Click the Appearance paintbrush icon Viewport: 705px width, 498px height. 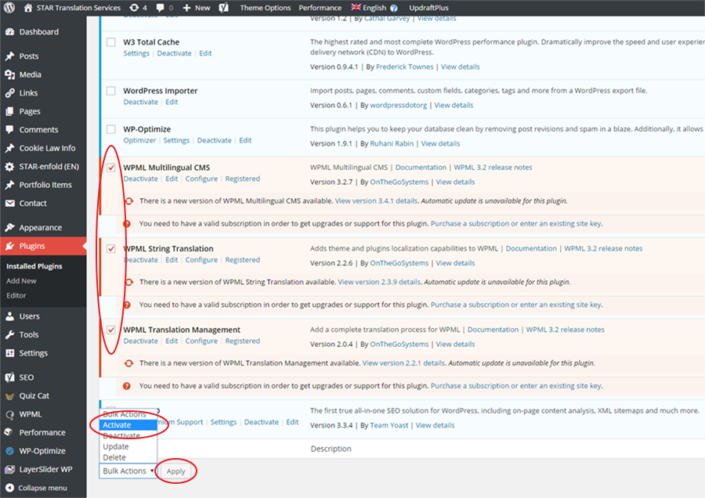pos(9,227)
